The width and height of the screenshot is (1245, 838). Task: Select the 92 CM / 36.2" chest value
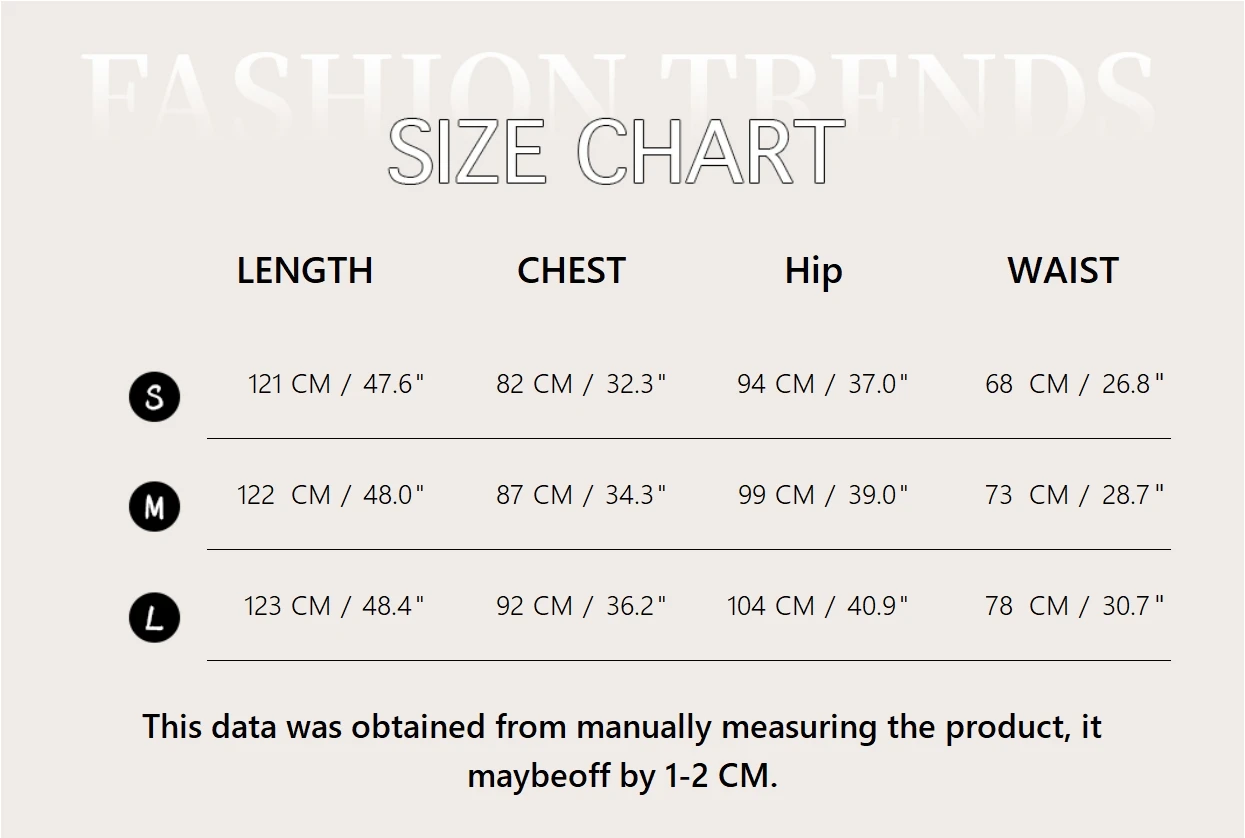point(581,606)
